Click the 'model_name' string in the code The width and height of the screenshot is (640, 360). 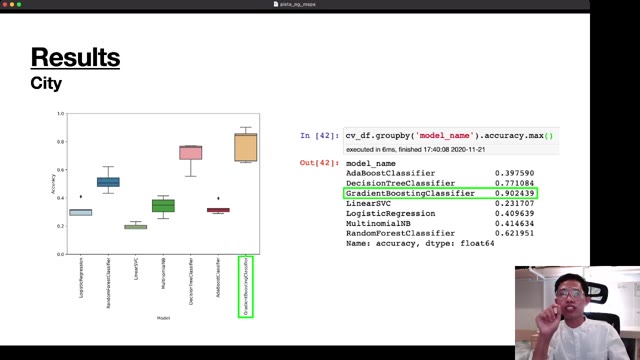tap(444, 136)
